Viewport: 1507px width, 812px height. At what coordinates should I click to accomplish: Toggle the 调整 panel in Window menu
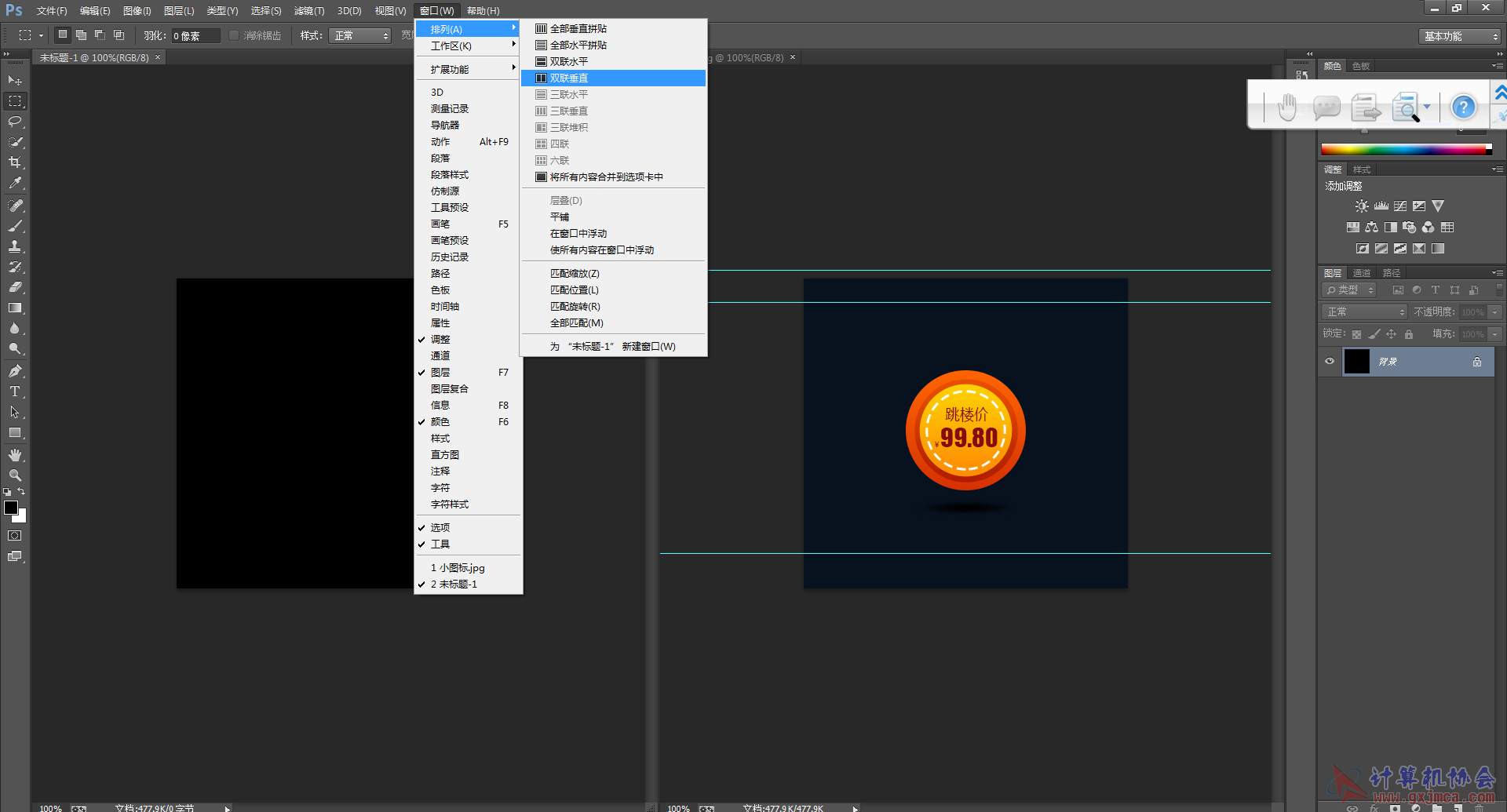pos(469,340)
